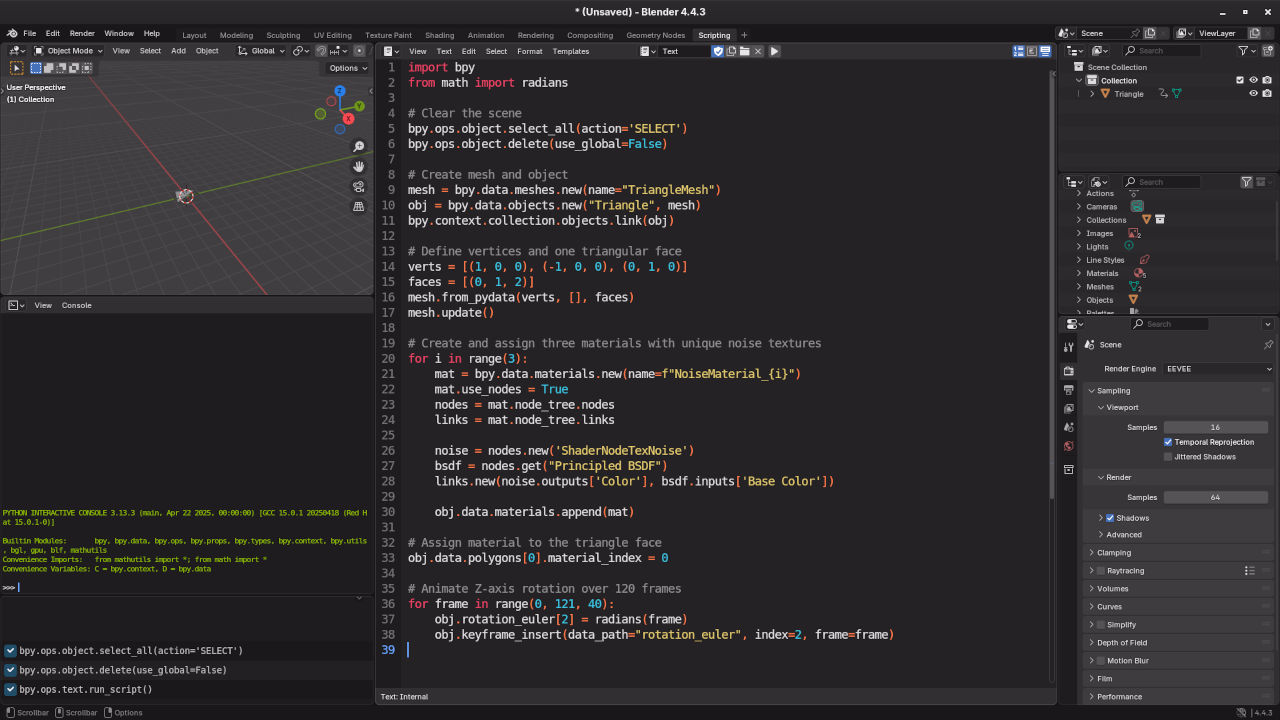Open the Render Engine EEVEE dropdown

(1218, 369)
